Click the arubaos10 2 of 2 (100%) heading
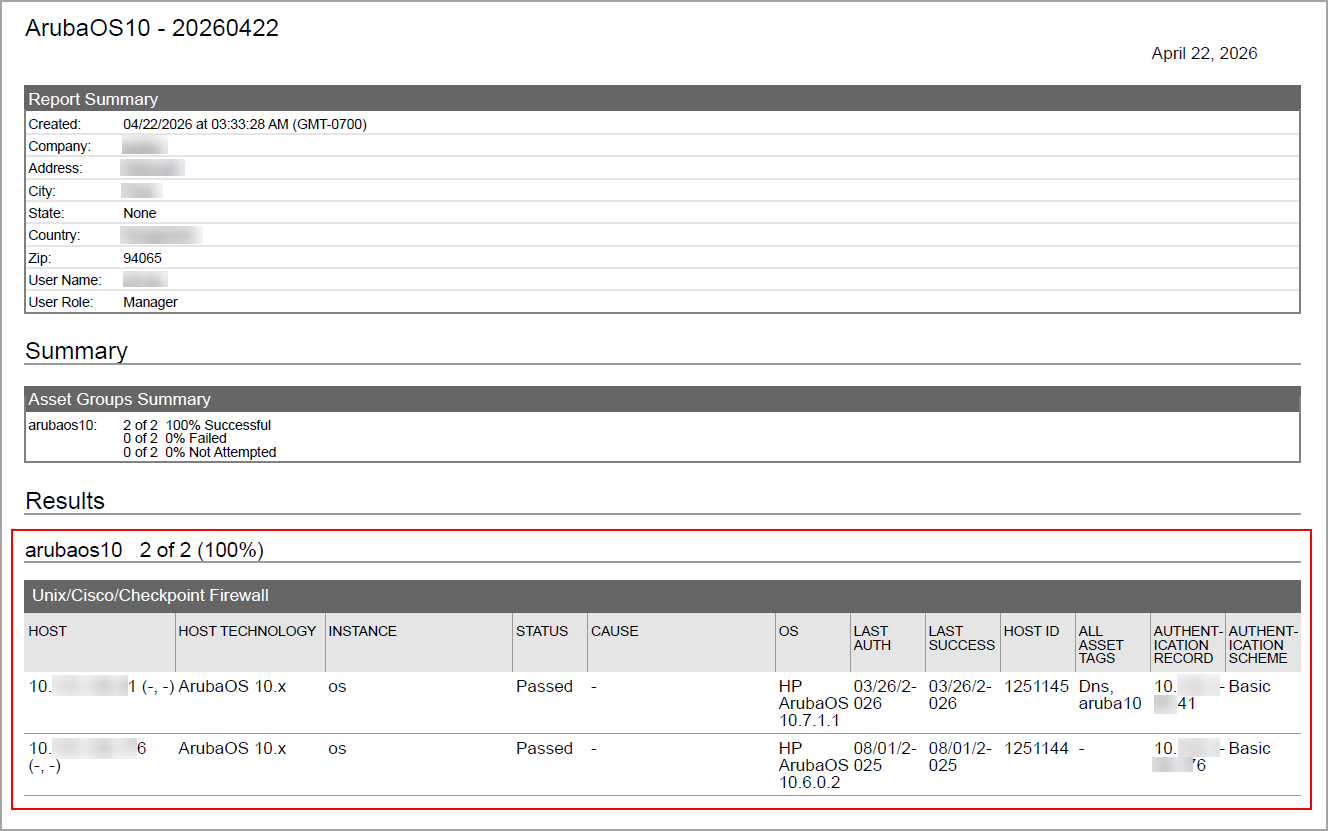1328x831 pixels. [x=144, y=550]
